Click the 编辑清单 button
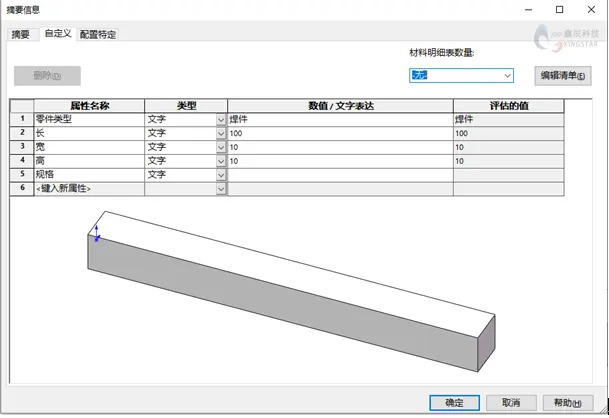This screenshot has height=418, width=609. 563,75
